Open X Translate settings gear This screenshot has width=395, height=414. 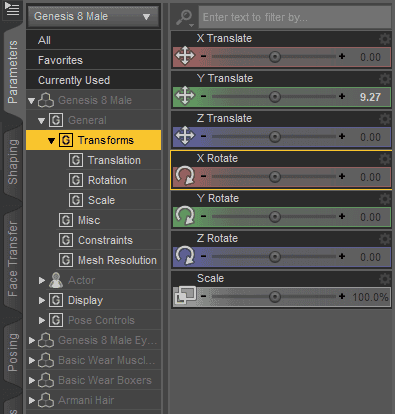tap(385, 39)
